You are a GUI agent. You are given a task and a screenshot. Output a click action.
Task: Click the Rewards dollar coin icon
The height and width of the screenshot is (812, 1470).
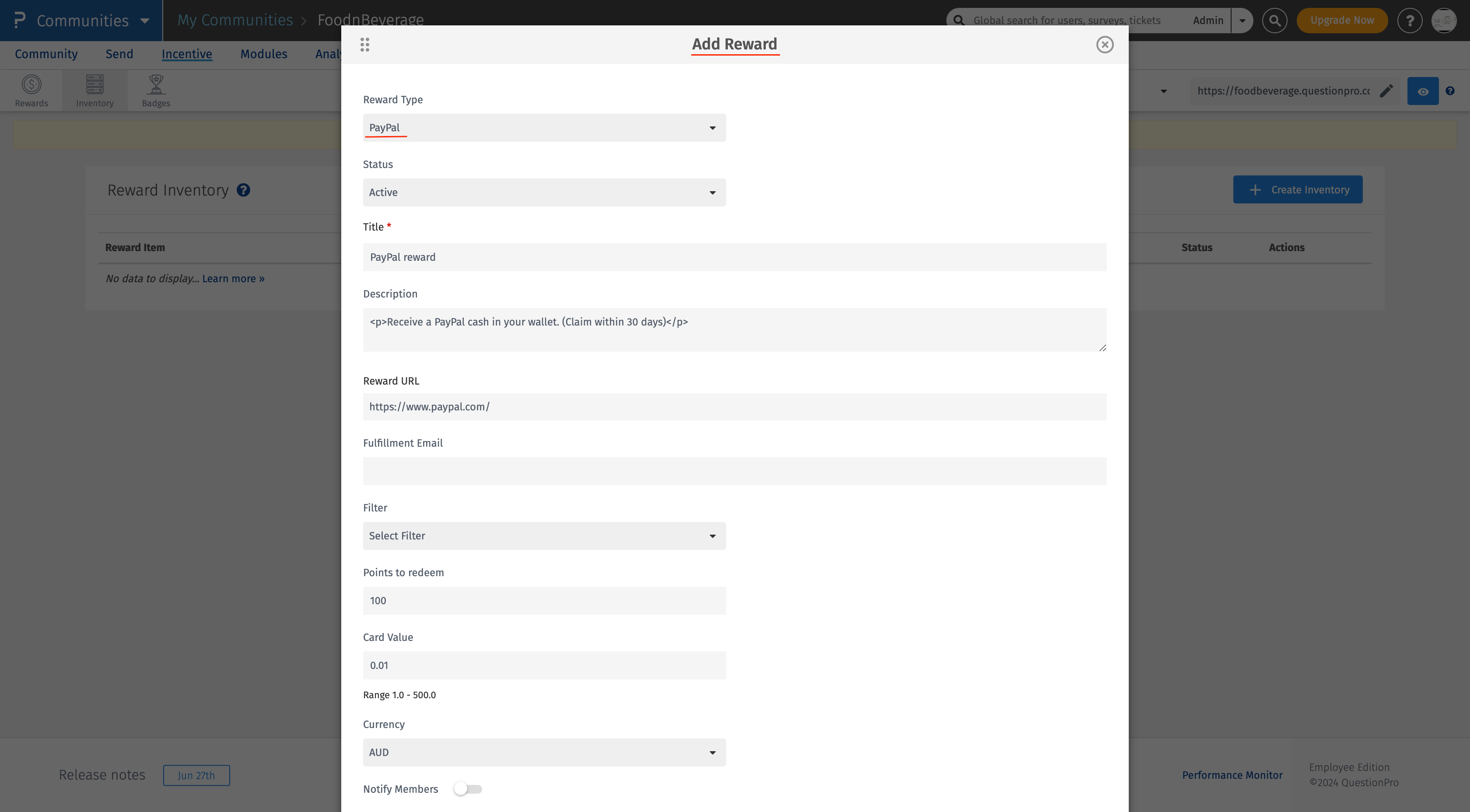tap(31, 85)
